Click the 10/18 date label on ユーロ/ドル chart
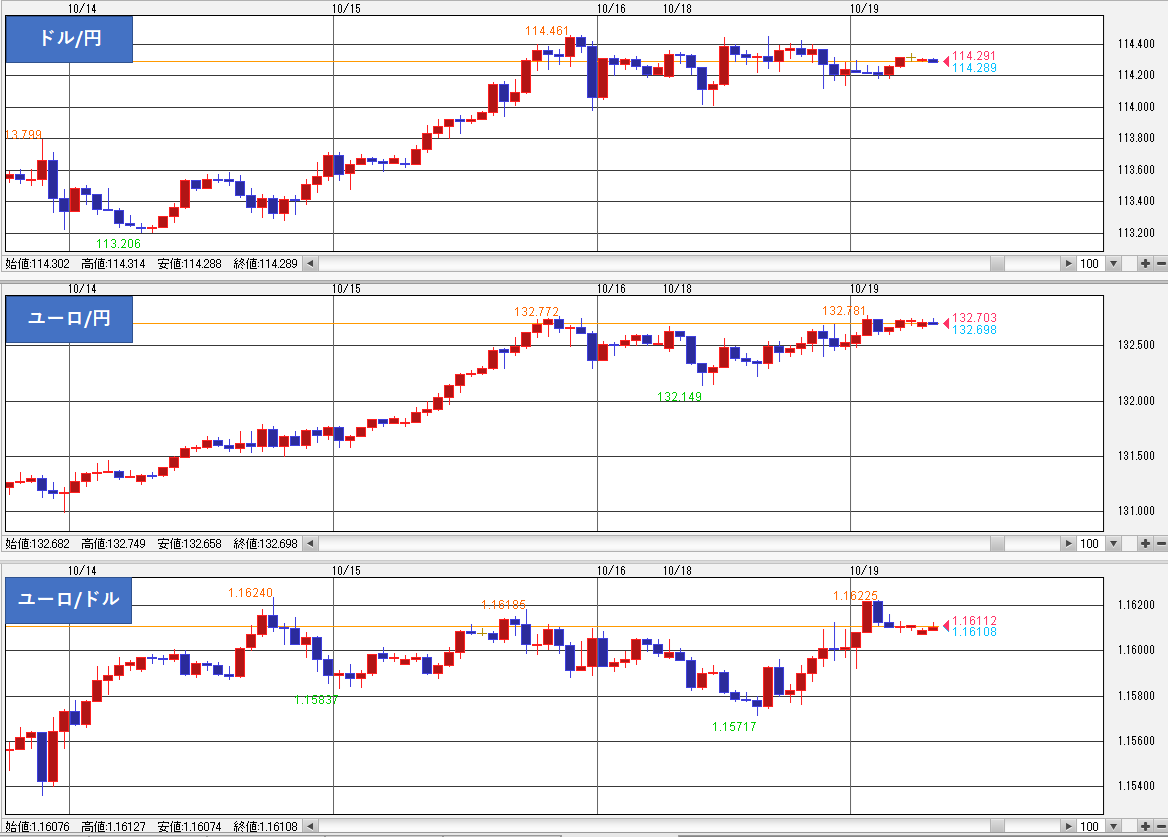The height and width of the screenshot is (837, 1168). coord(677,571)
